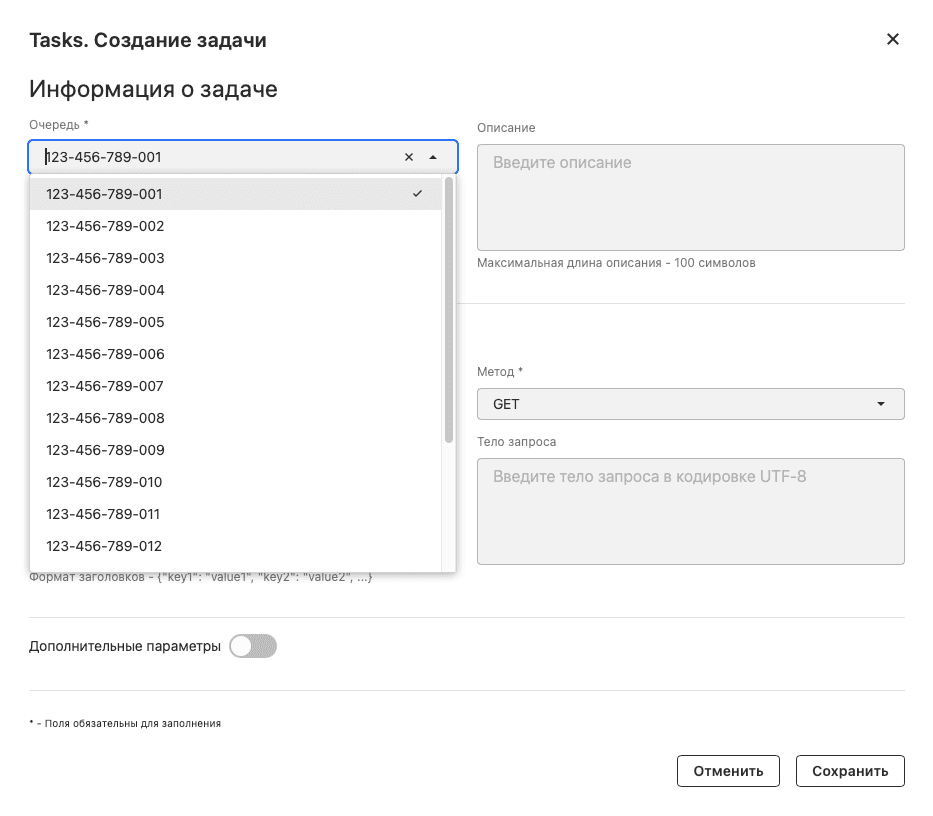Viewport: 933px width, 816px height.
Task: Choose queue 123-456-789-005 from list
Action: tap(105, 322)
